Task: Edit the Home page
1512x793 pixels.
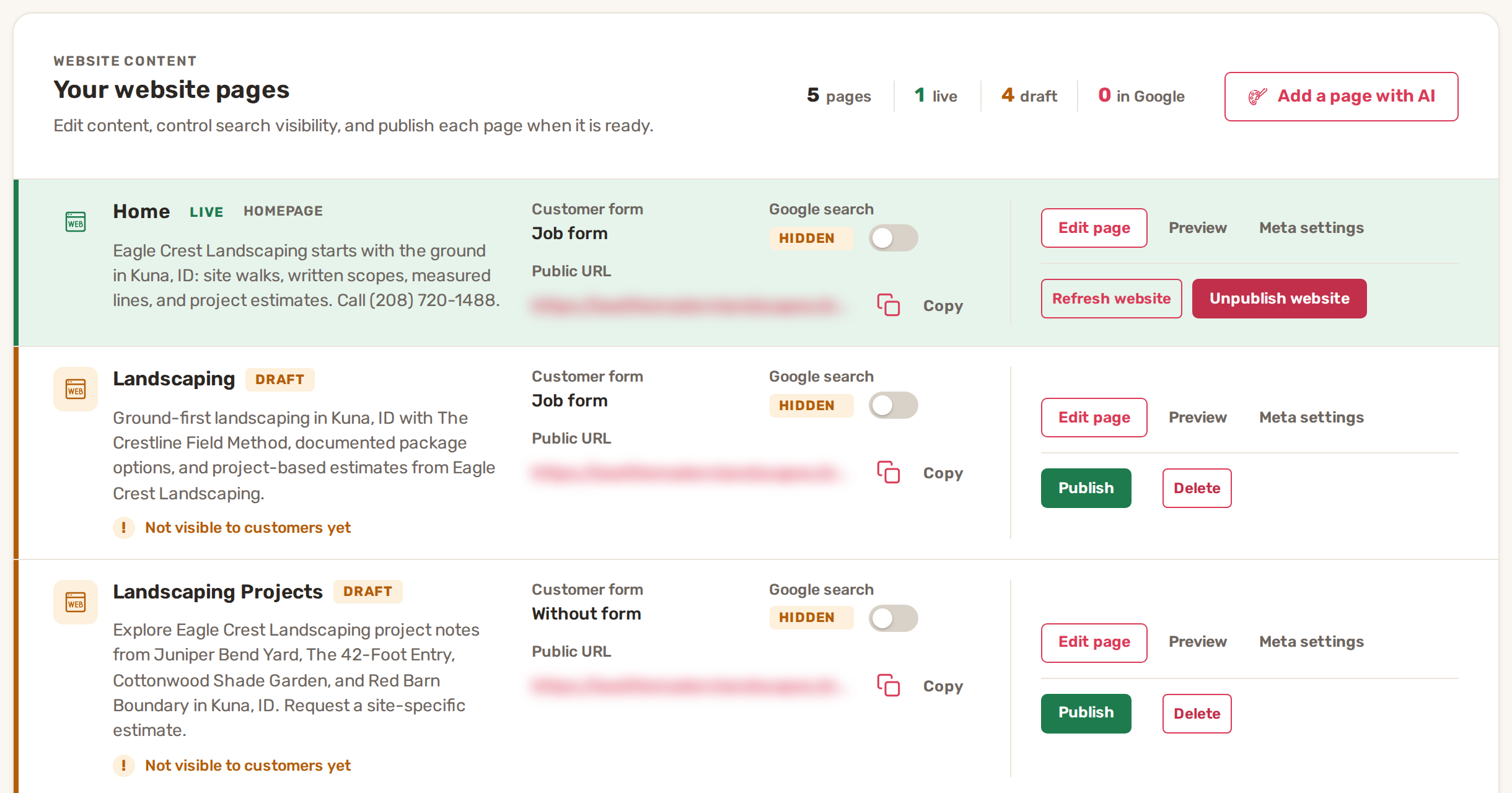Action: click(x=1094, y=228)
